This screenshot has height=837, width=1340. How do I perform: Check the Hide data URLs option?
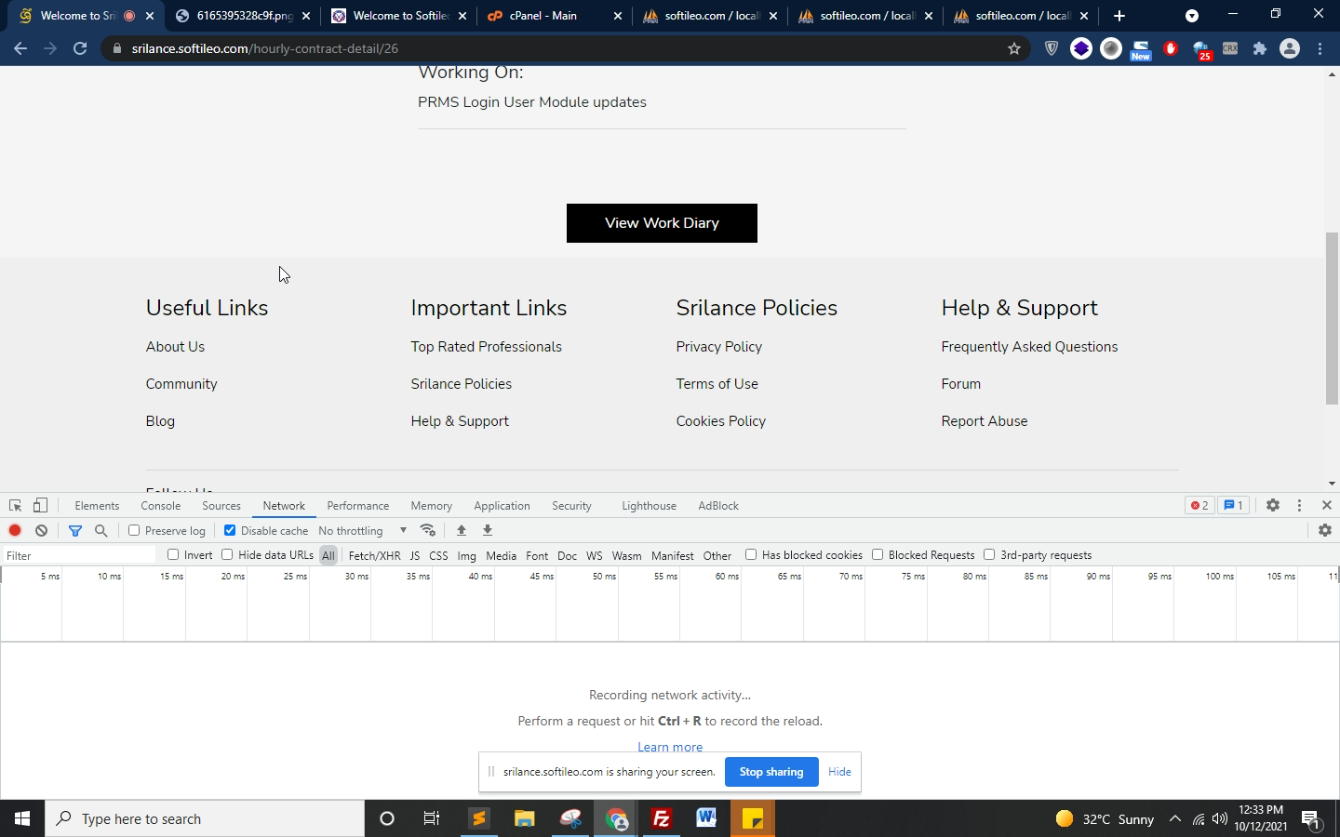(227, 555)
